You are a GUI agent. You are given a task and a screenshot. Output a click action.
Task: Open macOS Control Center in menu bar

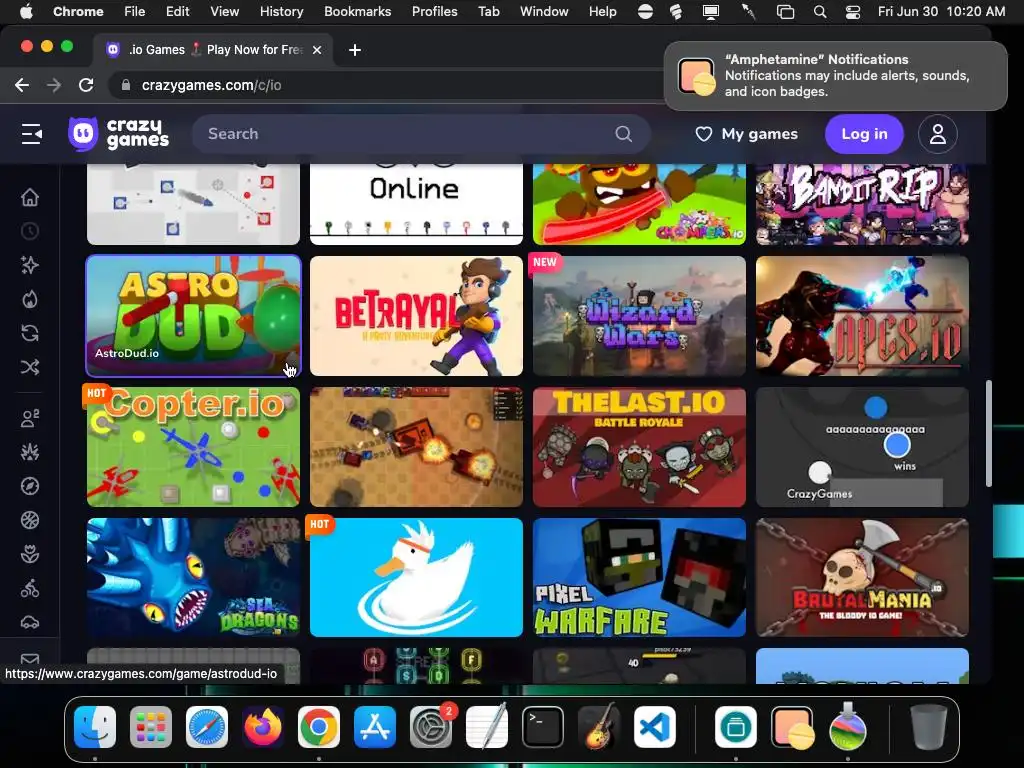[x=853, y=11]
